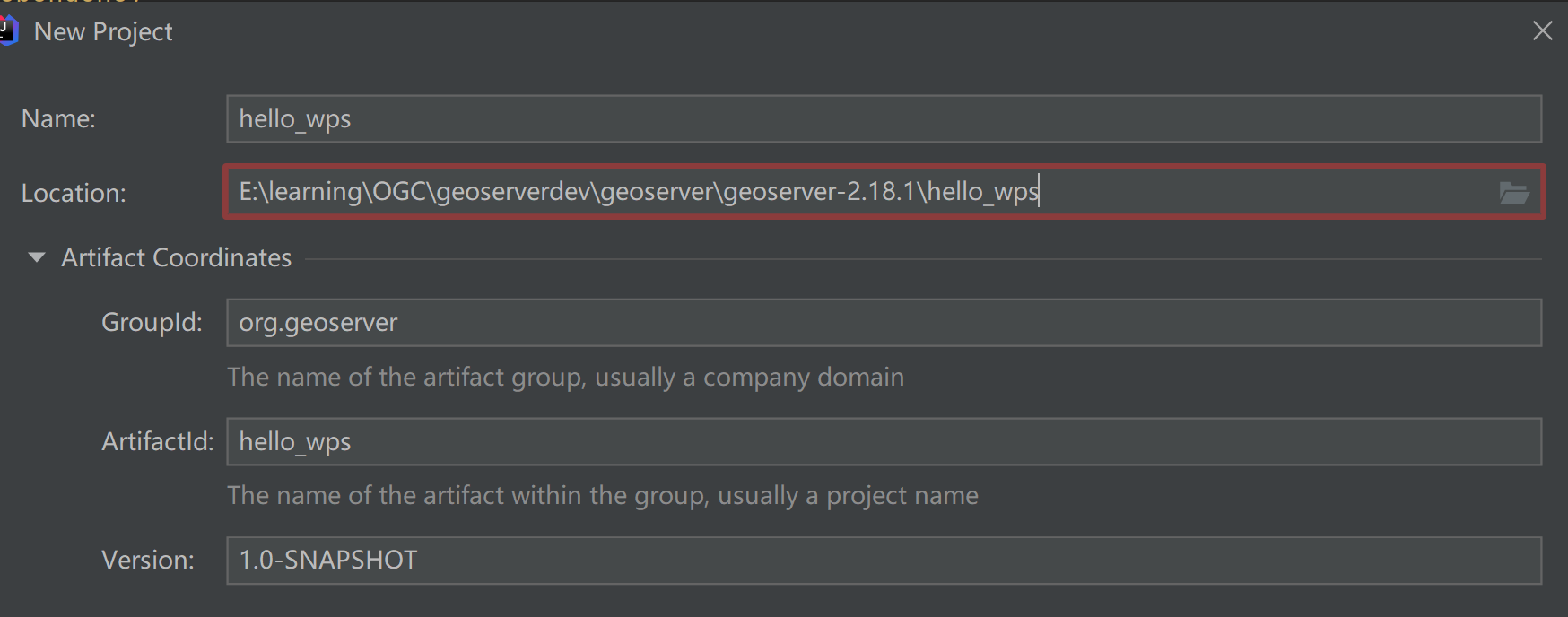1568x617 pixels.
Task: Click the IntelliJ IDEA logo icon
Action: (x=8, y=30)
